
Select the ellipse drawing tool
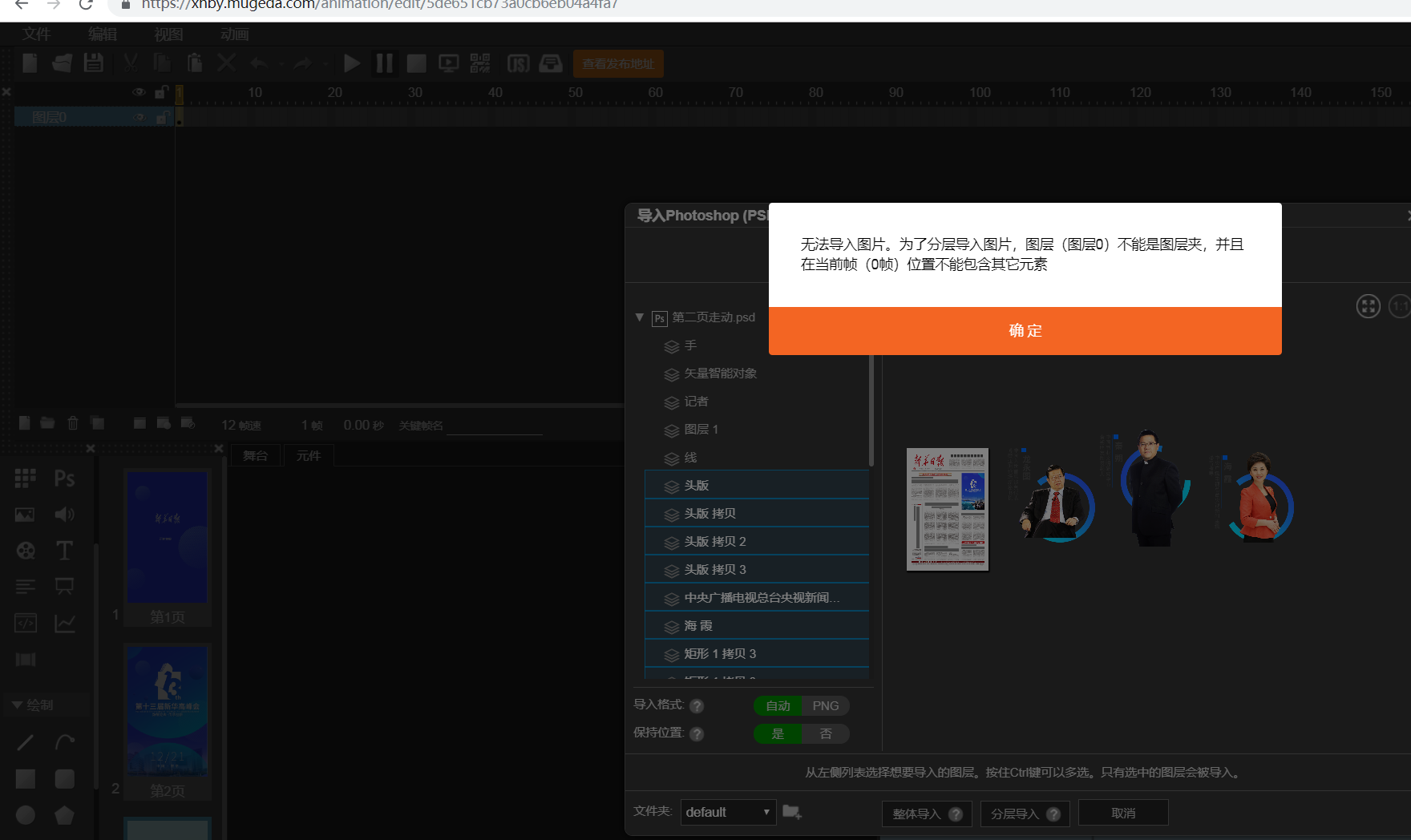(26, 814)
